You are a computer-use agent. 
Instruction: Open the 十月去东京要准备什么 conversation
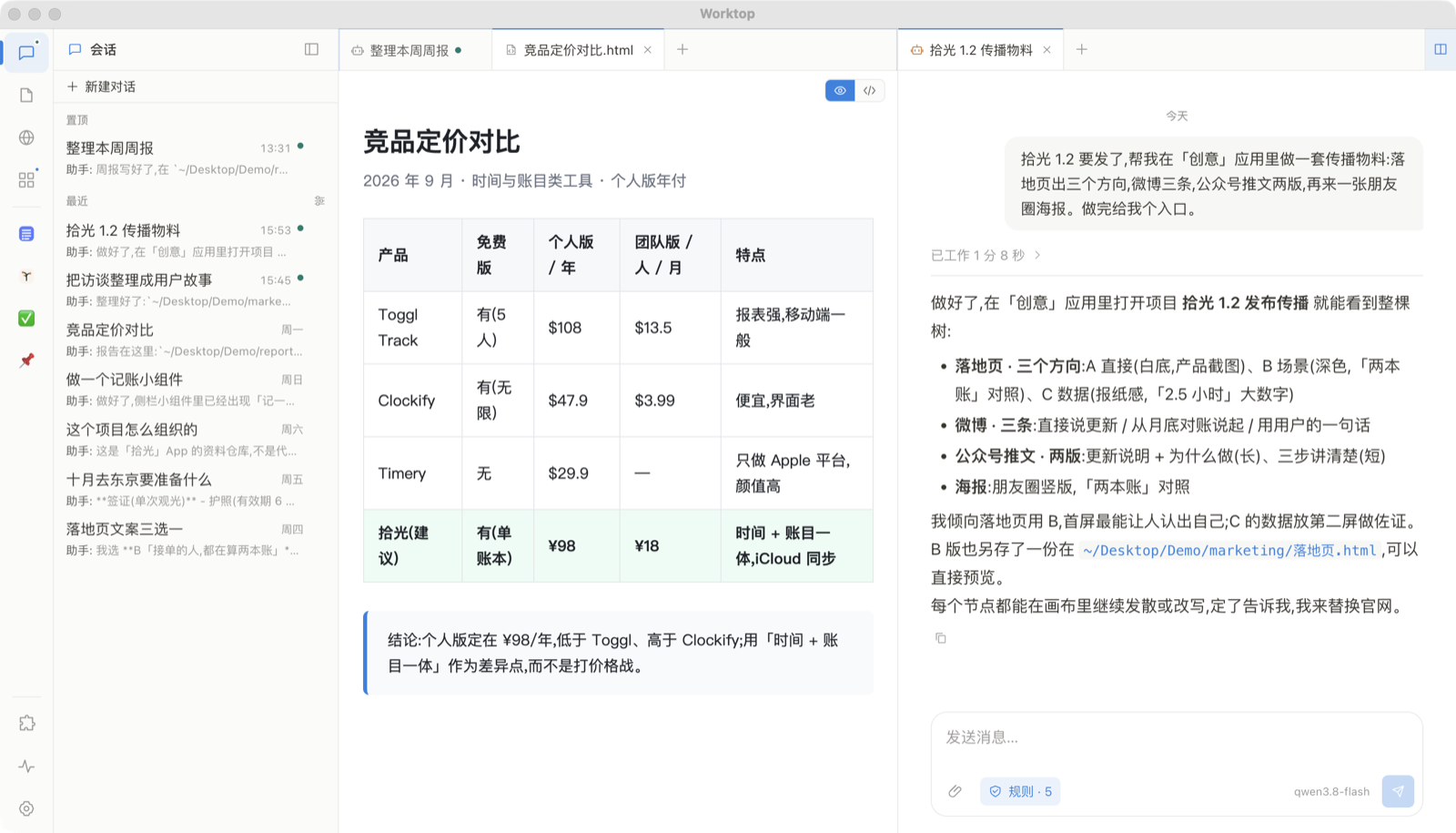tap(196, 490)
